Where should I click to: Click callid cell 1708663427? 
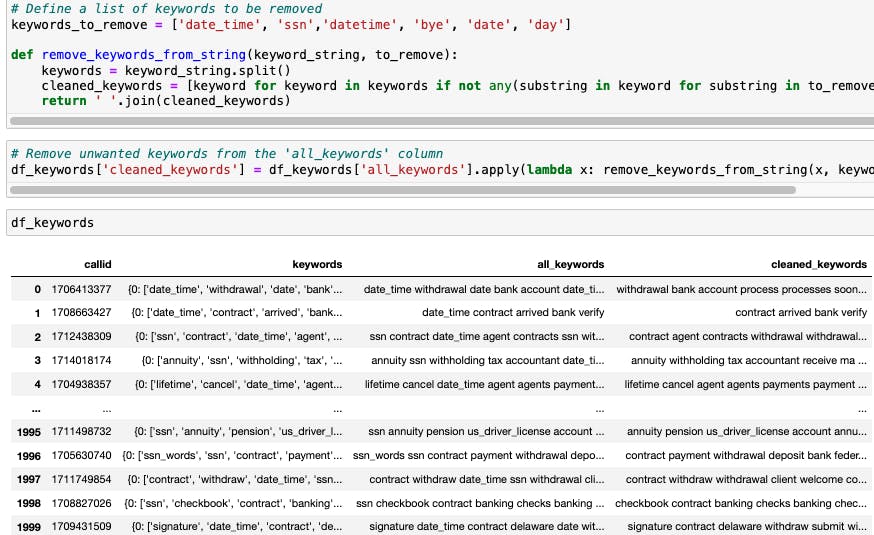tap(81, 312)
